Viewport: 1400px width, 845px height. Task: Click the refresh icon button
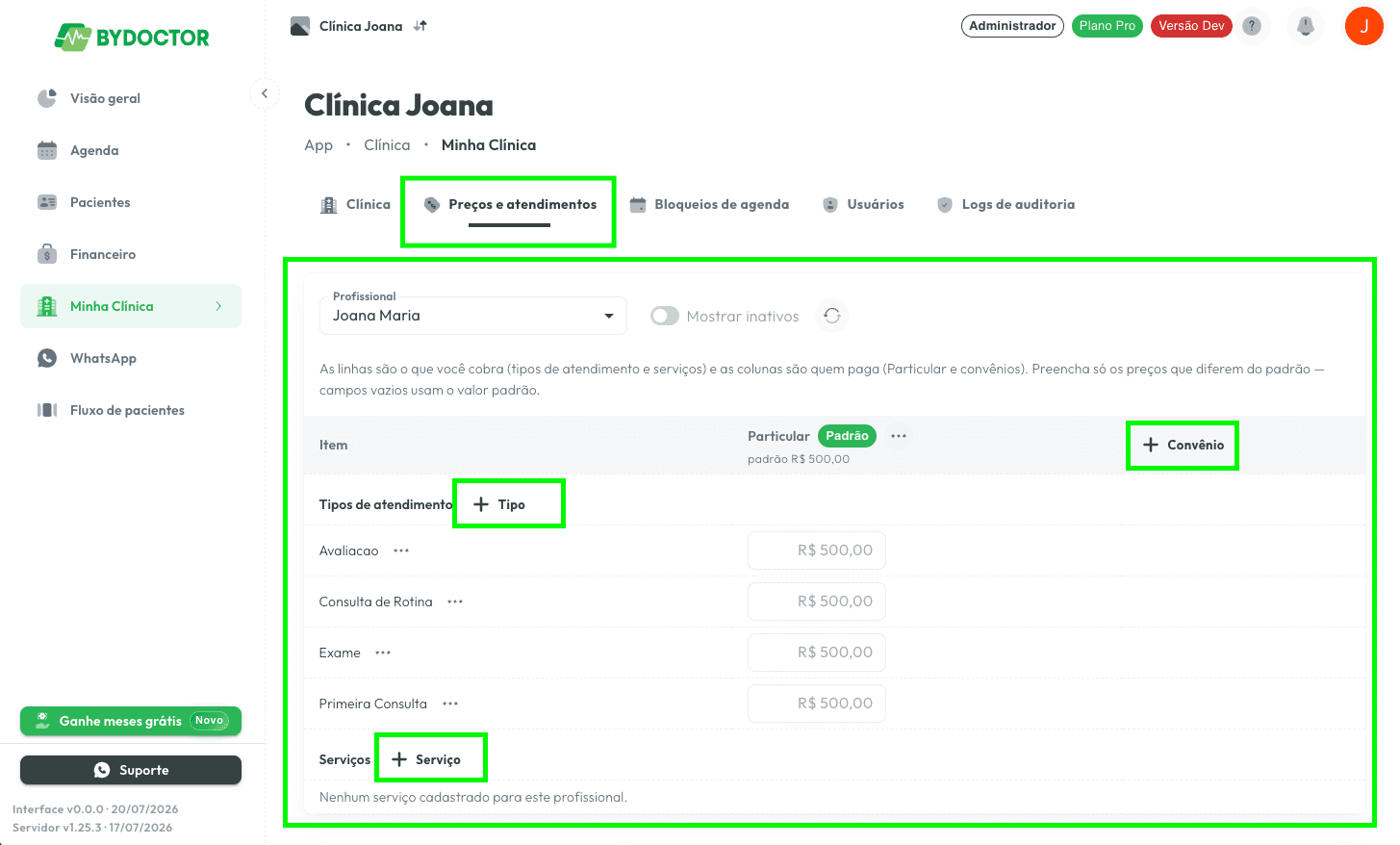(x=832, y=316)
